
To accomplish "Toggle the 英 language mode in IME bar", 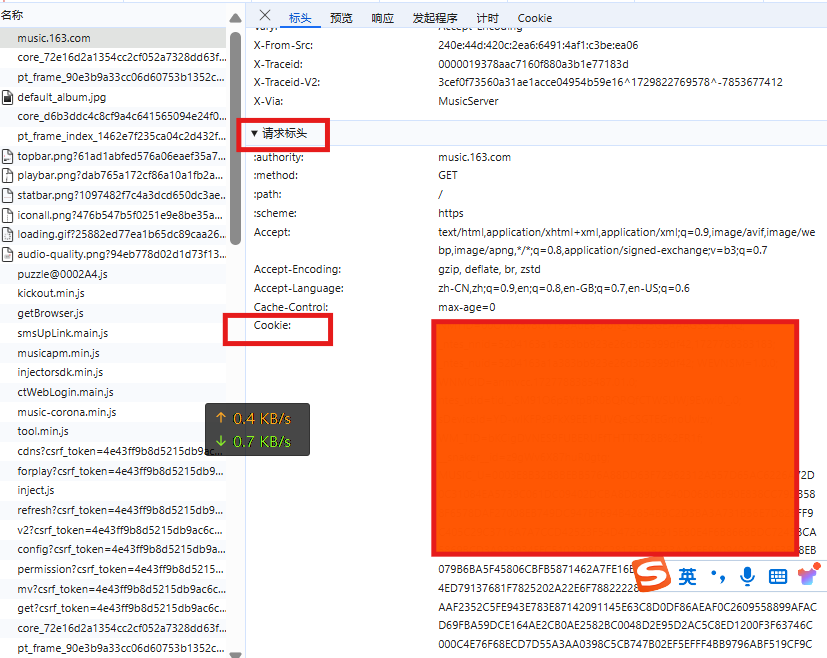I will tap(687, 576).
